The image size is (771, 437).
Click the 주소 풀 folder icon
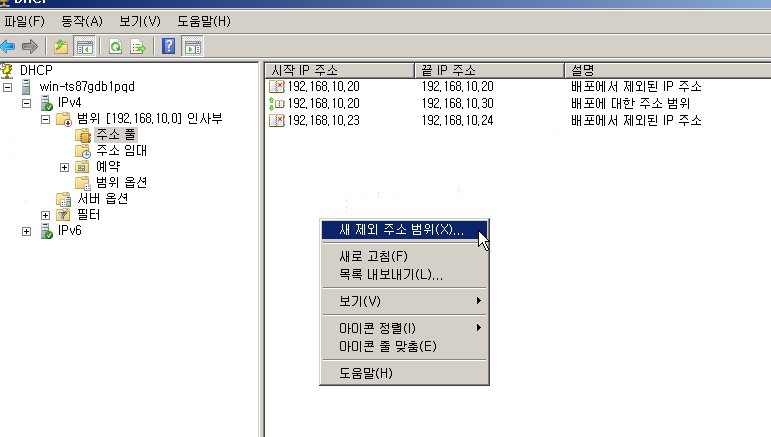83,135
